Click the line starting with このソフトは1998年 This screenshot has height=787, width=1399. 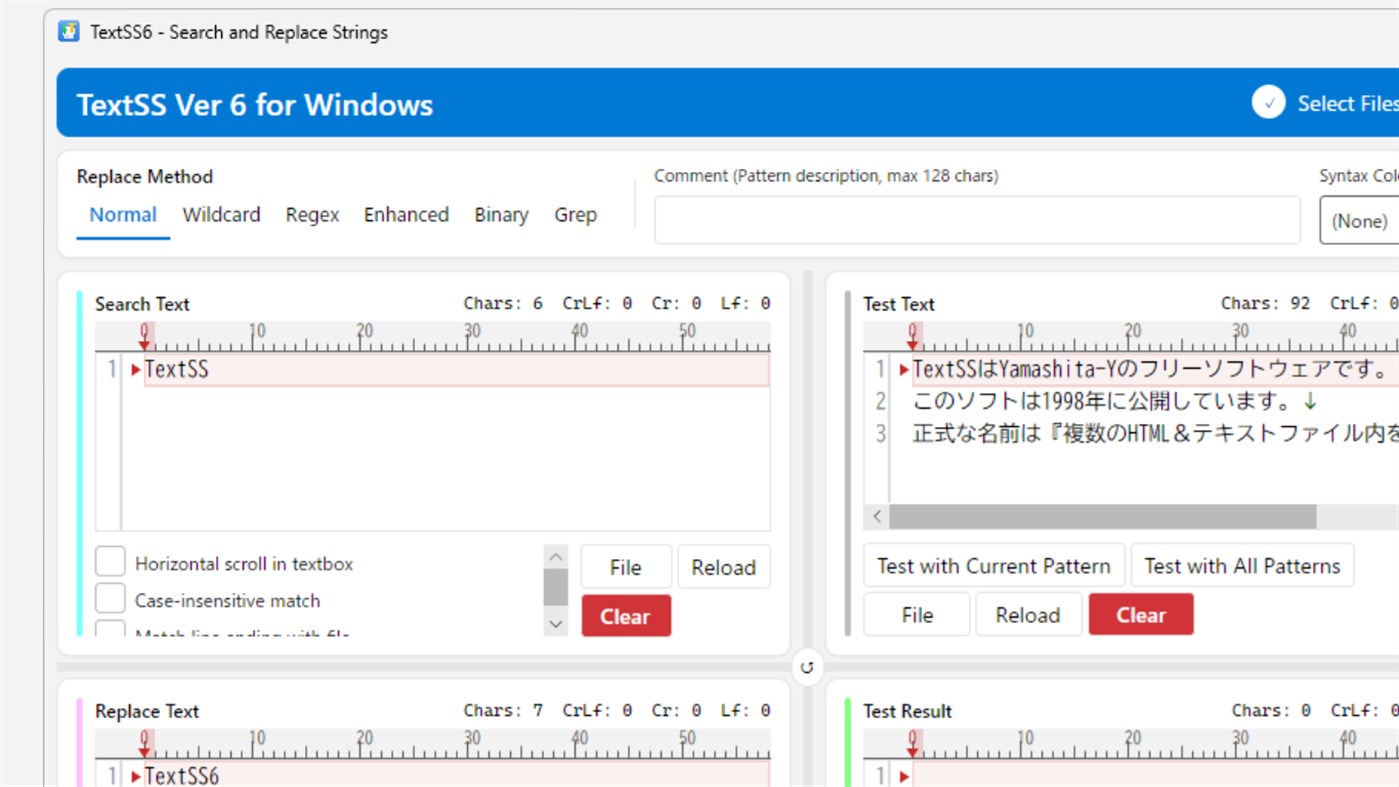click(x=1116, y=402)
